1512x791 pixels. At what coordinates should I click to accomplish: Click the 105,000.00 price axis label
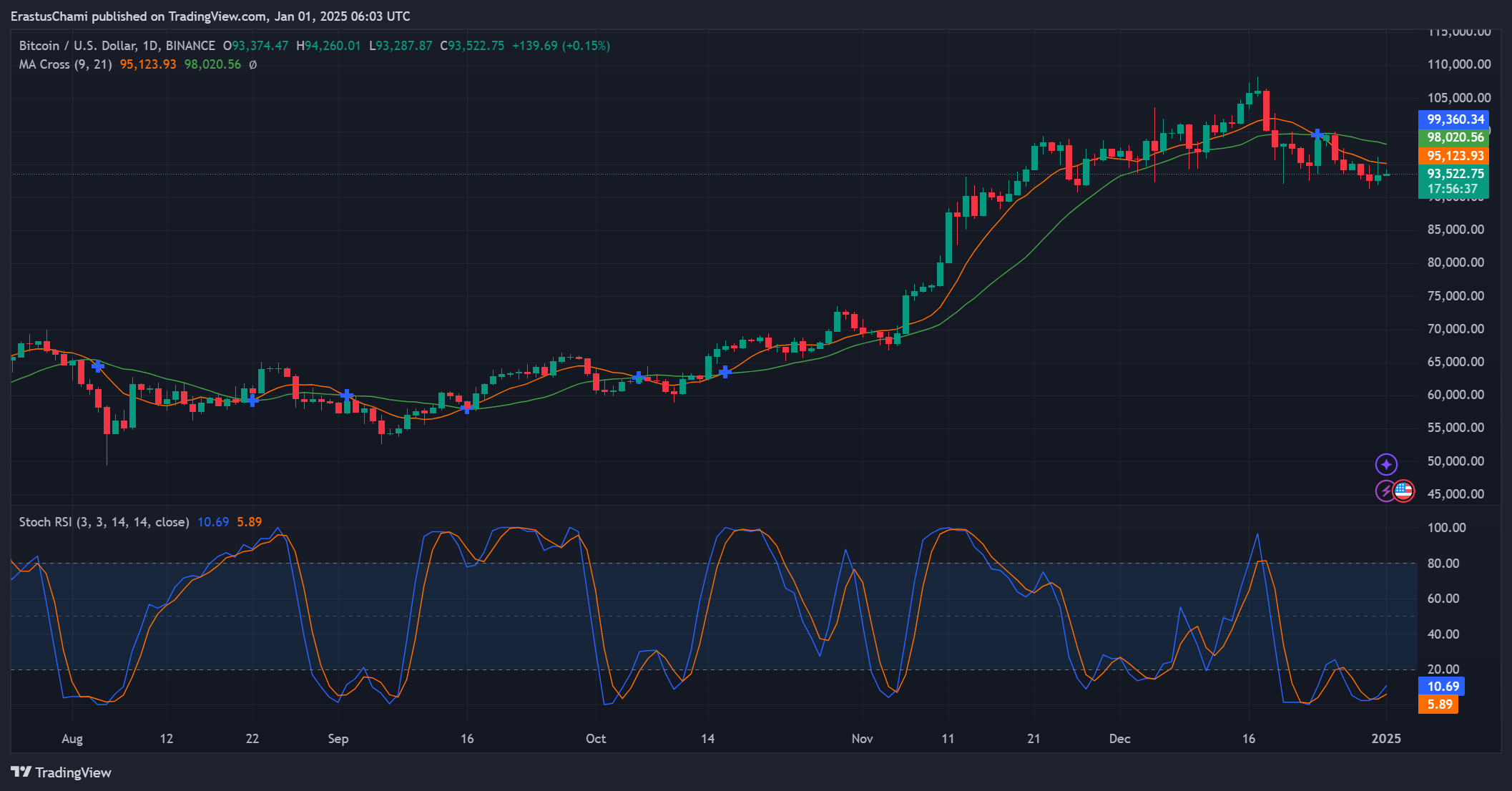(1459, 98)
